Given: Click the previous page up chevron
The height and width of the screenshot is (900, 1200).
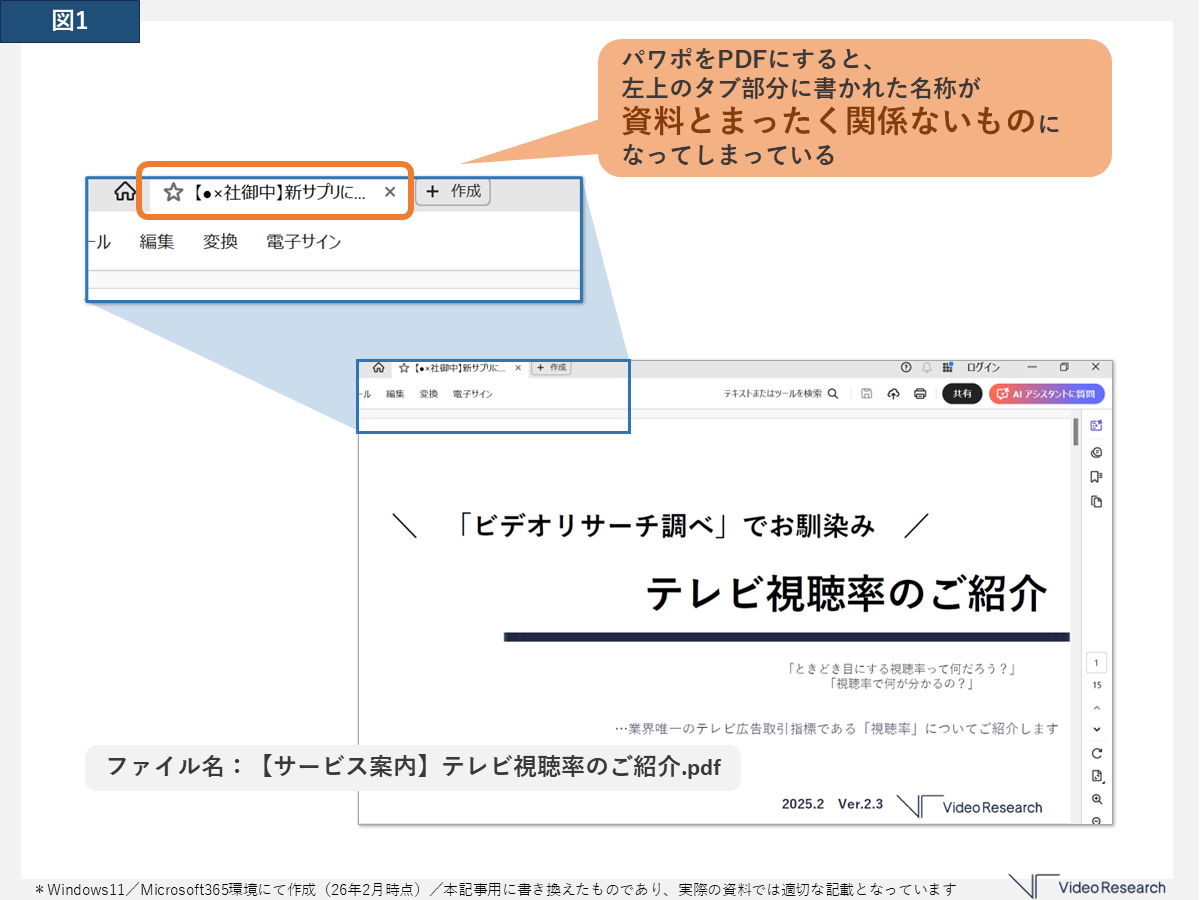Looking at the screenshot, I should [1097, 708].
